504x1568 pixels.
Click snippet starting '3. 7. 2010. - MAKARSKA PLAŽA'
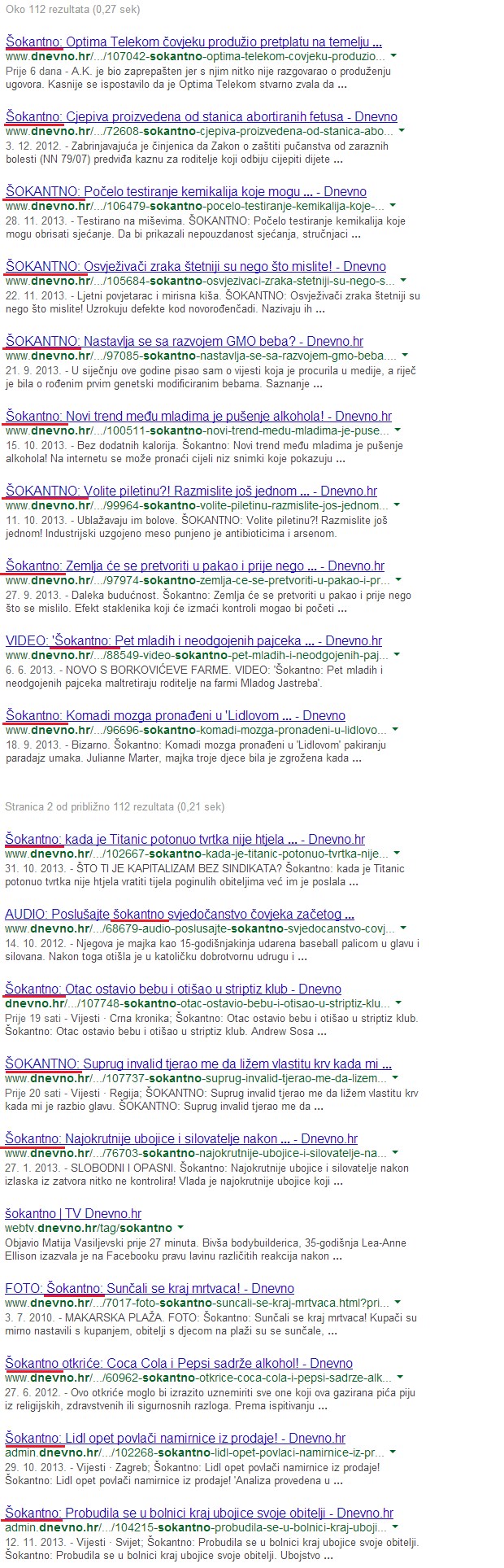(x=211, y=1324)
